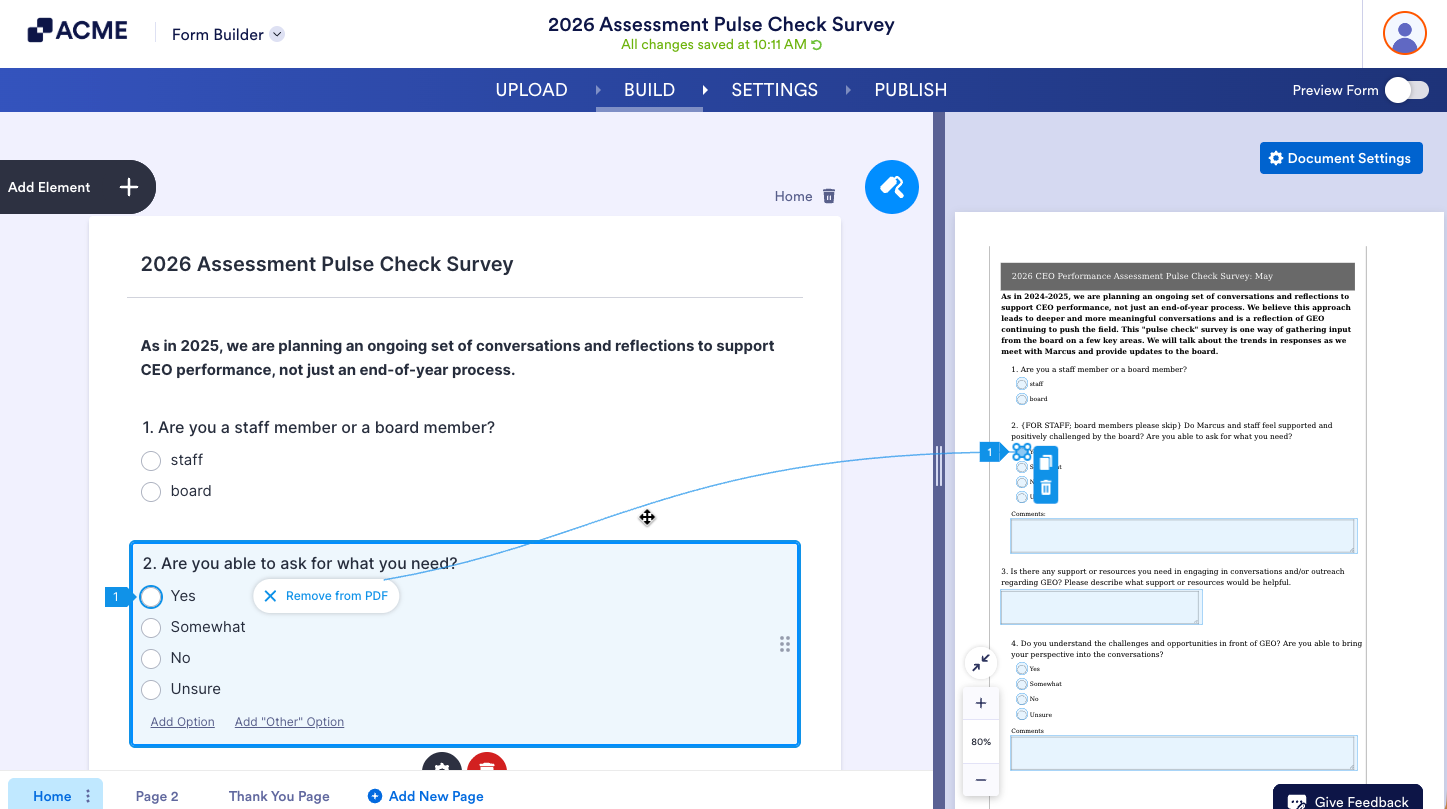
Task: Click the Add "Other" Option link
Action: point(289,722)
